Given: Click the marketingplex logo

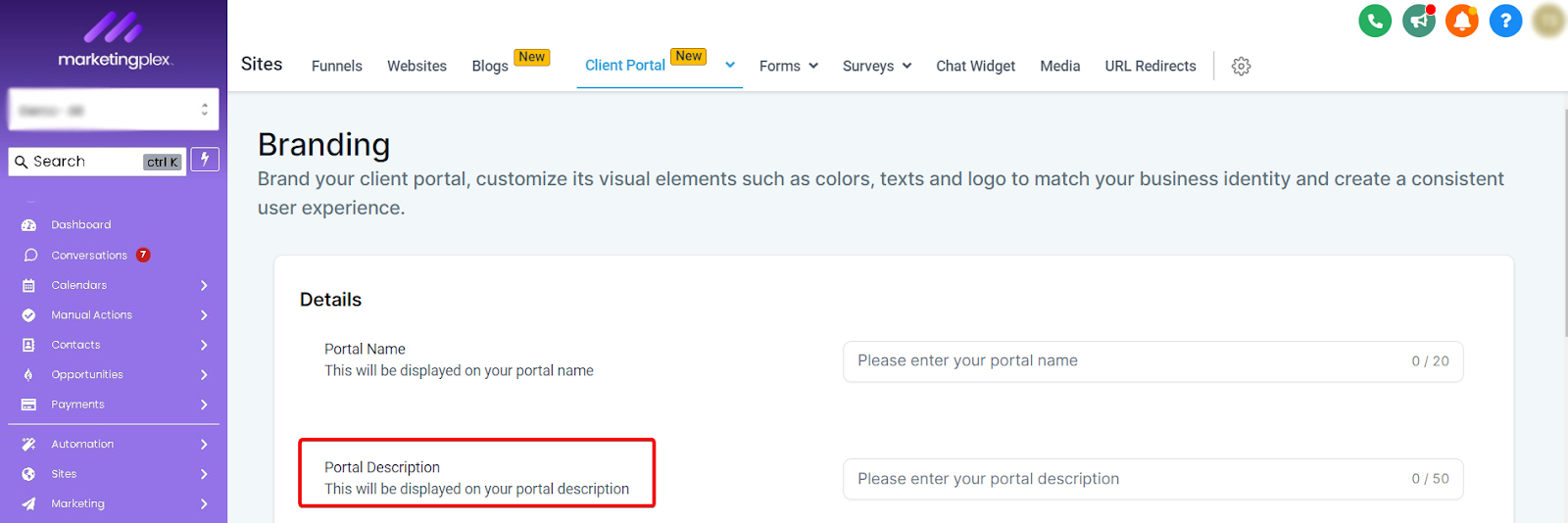Looking at the screenshot, I should coord(114,40).
